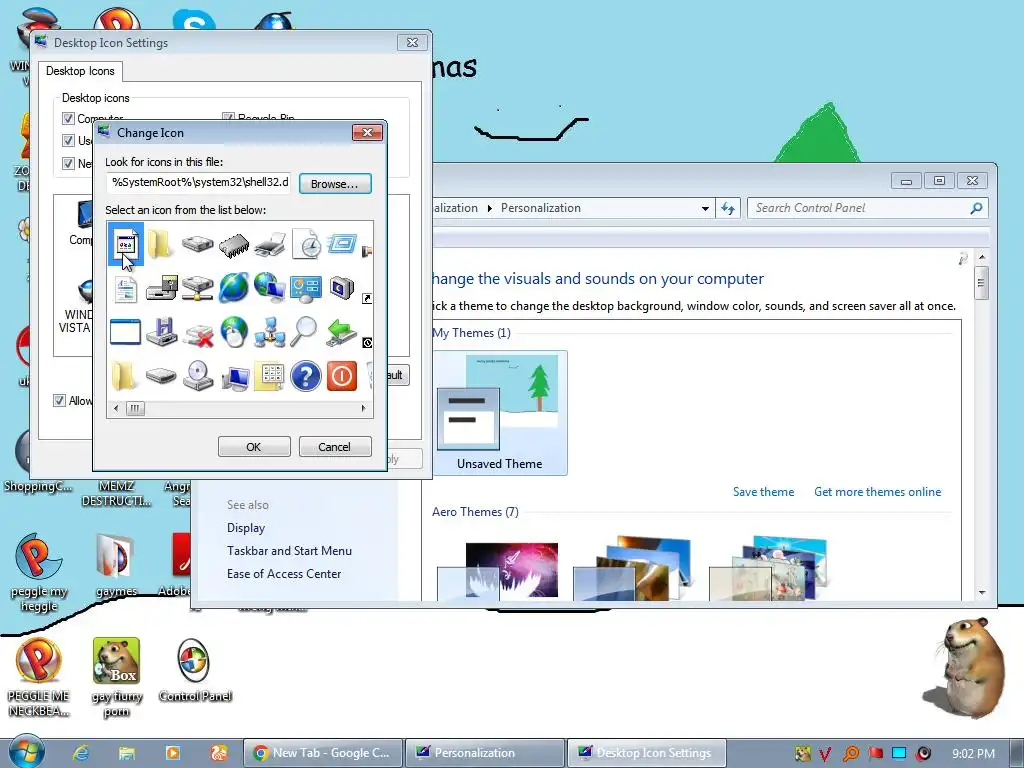Toggle the Recycle Bin checkbox

click(228, 118)
